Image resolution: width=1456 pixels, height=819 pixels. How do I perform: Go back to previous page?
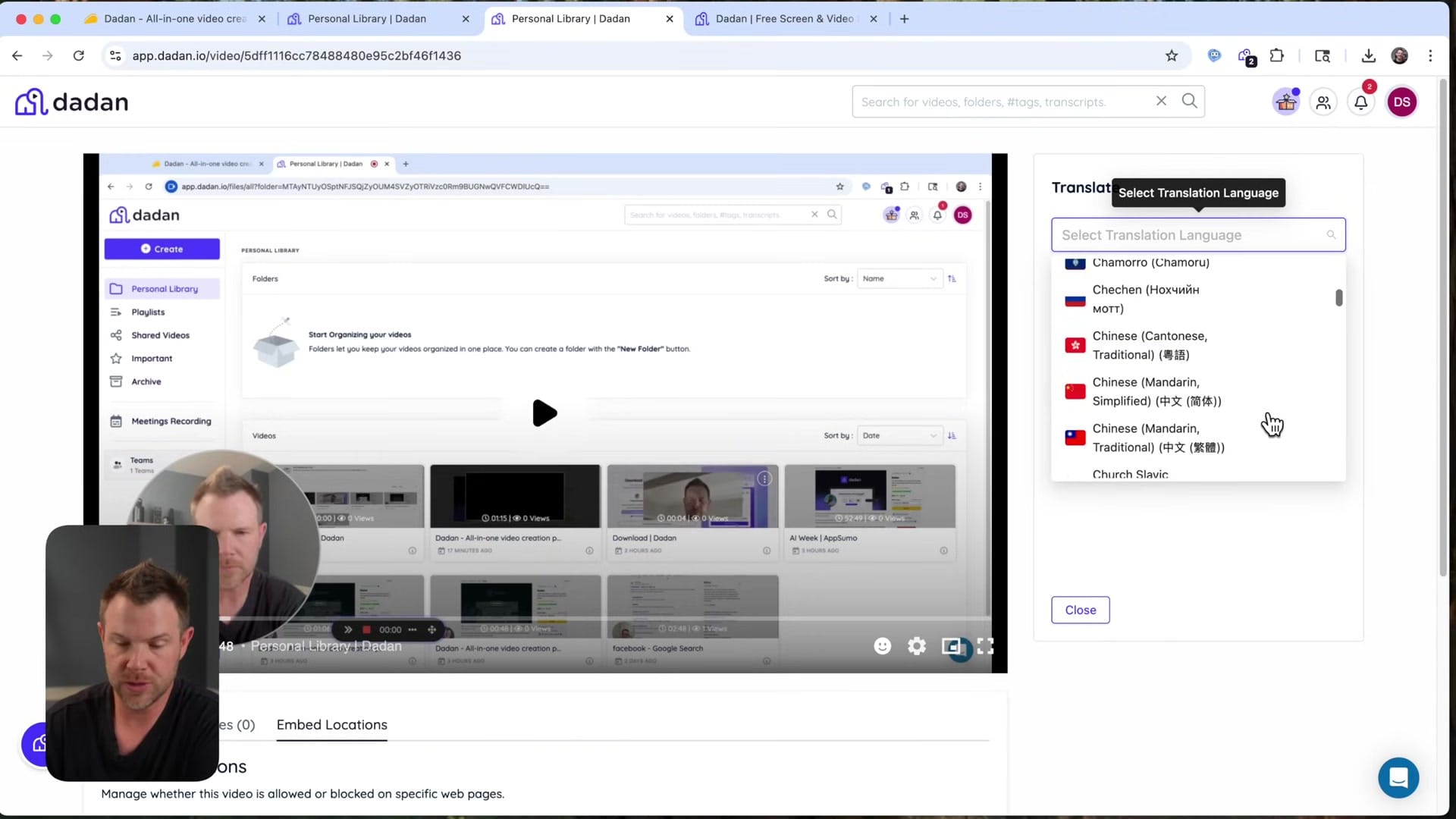point(17,55)
